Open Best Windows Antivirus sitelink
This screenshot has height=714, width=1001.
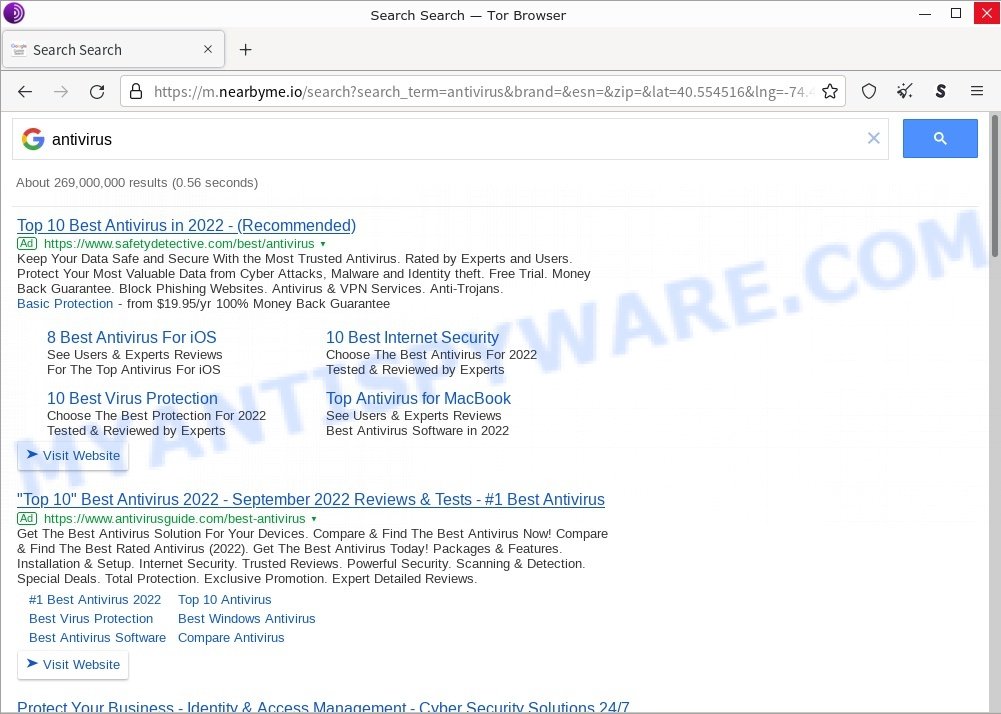tap(246, 619)
